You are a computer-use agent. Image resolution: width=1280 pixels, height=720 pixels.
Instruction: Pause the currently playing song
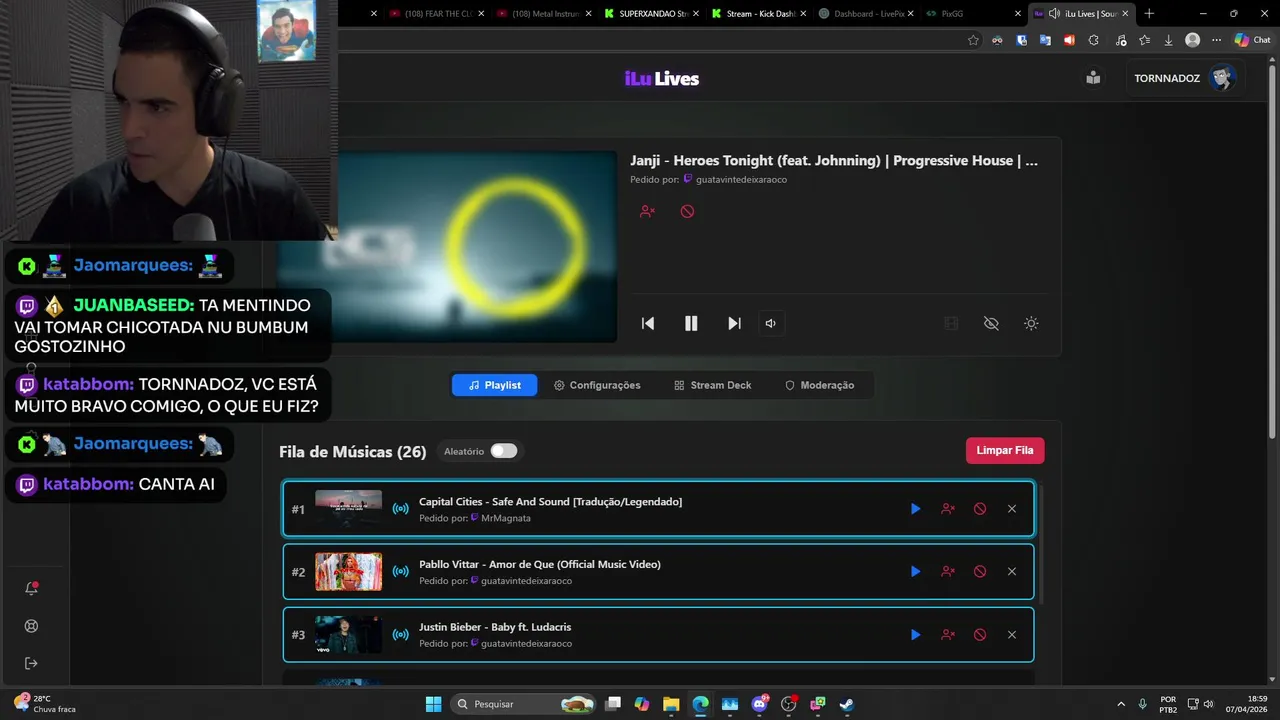691,323
